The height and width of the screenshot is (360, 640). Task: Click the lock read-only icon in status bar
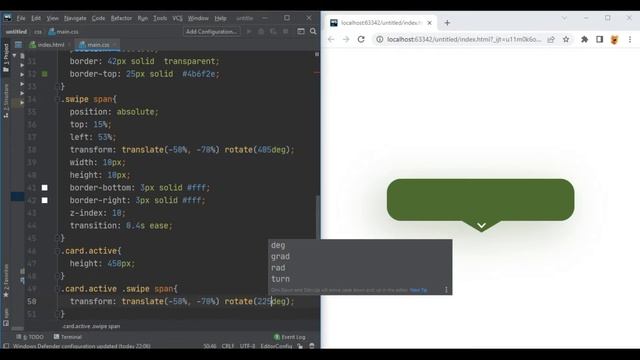click(300, 346)
